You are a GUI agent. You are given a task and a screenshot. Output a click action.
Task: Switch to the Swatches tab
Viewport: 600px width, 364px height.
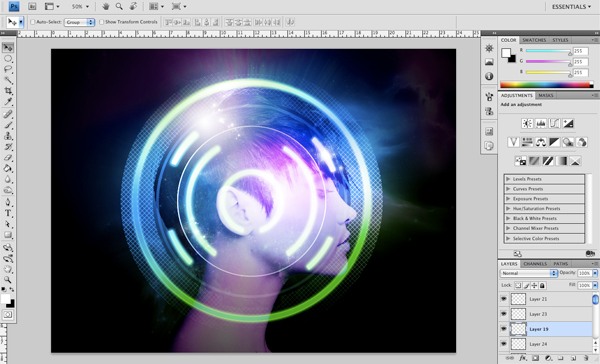(x=534, y=40)
